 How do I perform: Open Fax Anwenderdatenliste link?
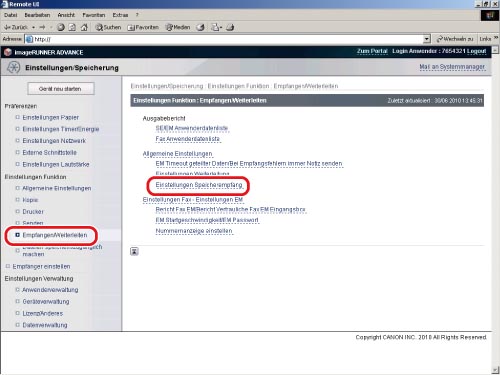(187, 139)
